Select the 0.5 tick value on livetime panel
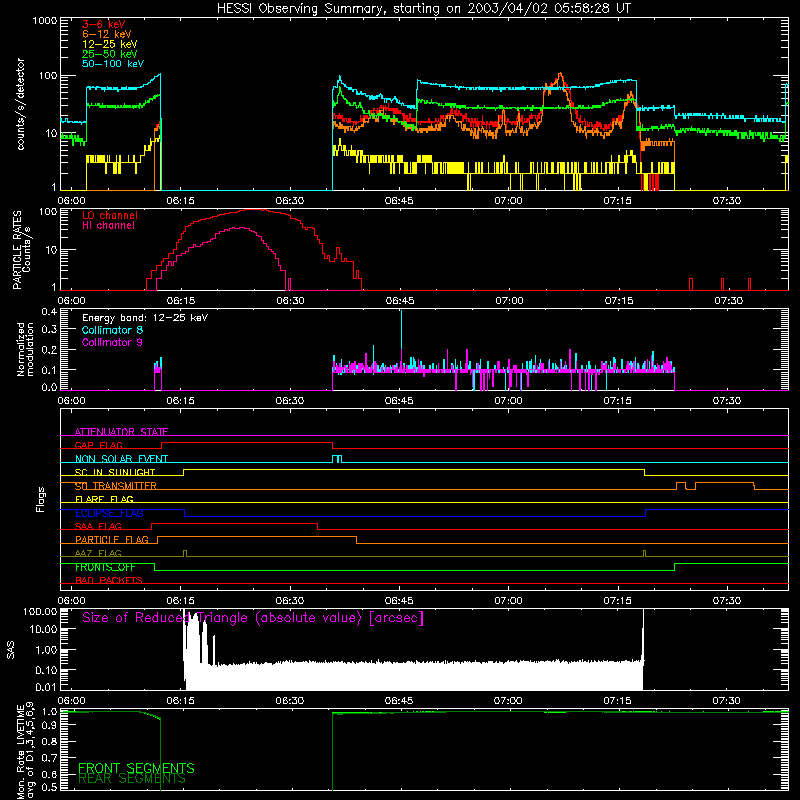 pos(50,787)
